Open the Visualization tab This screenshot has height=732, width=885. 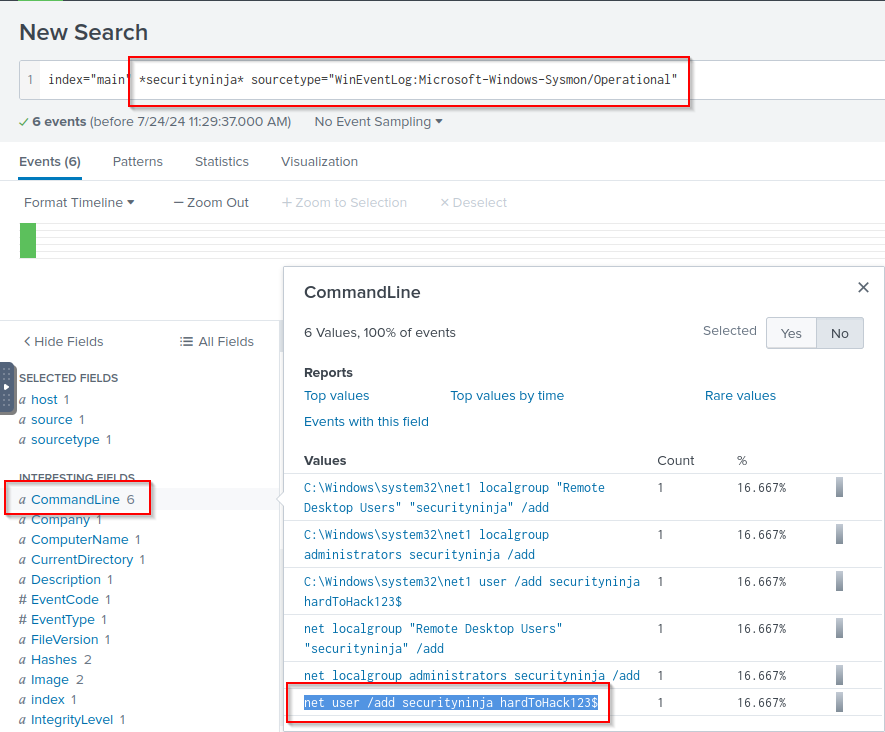click(319, 162)
